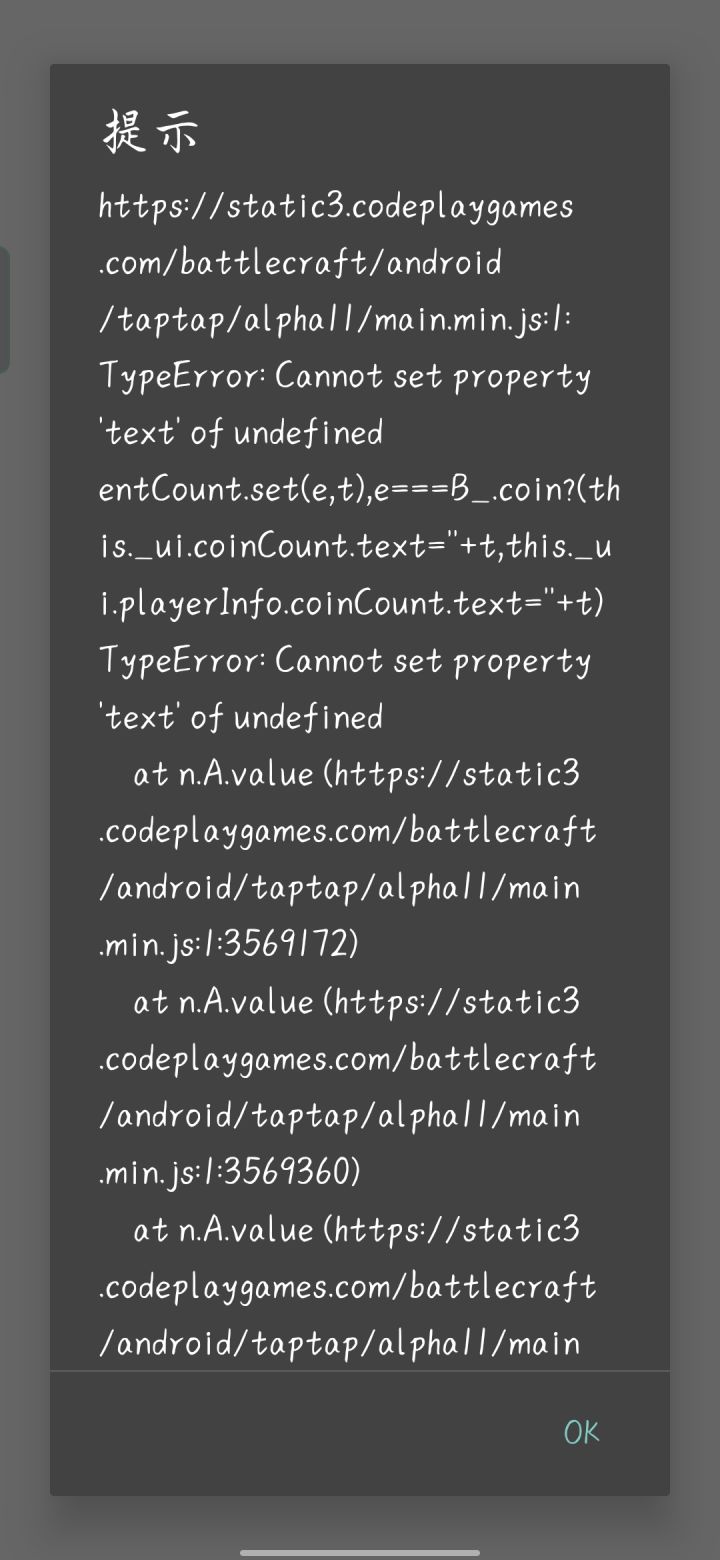Tap the first ".com/battlecraft/android" line

click(300, 263)
